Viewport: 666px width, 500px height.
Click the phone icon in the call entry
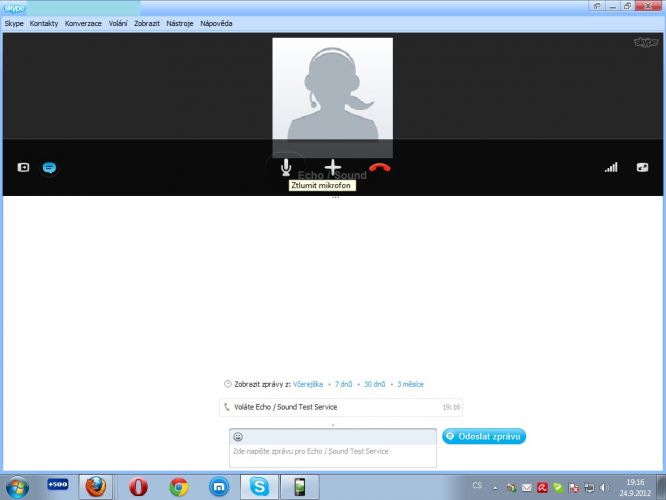tap(227, 407)
